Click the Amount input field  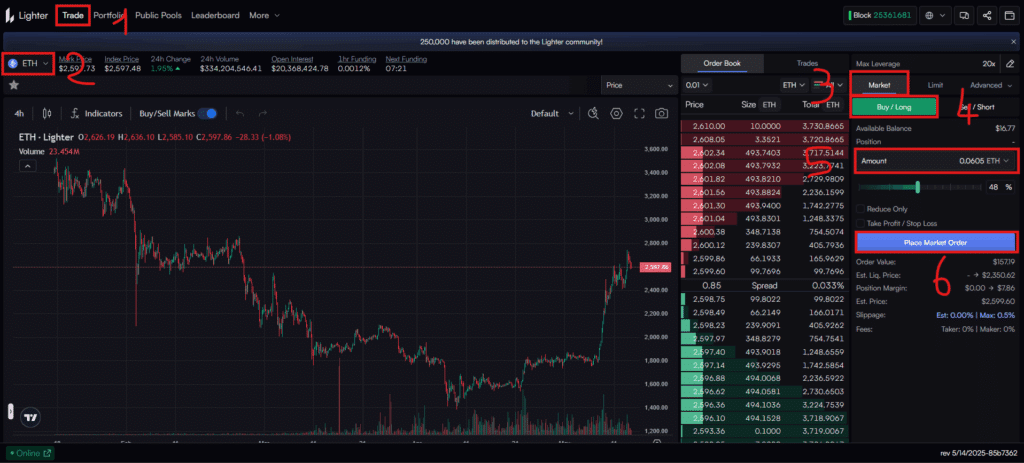click(936, 161)
